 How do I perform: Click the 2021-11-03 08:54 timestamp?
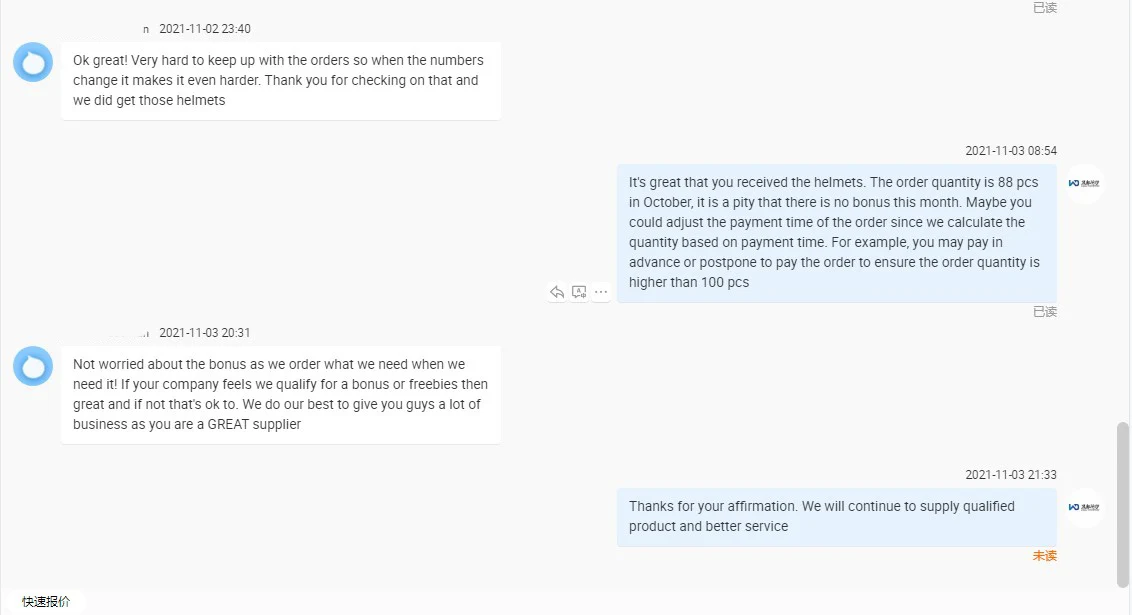(x=1010, y=151)
